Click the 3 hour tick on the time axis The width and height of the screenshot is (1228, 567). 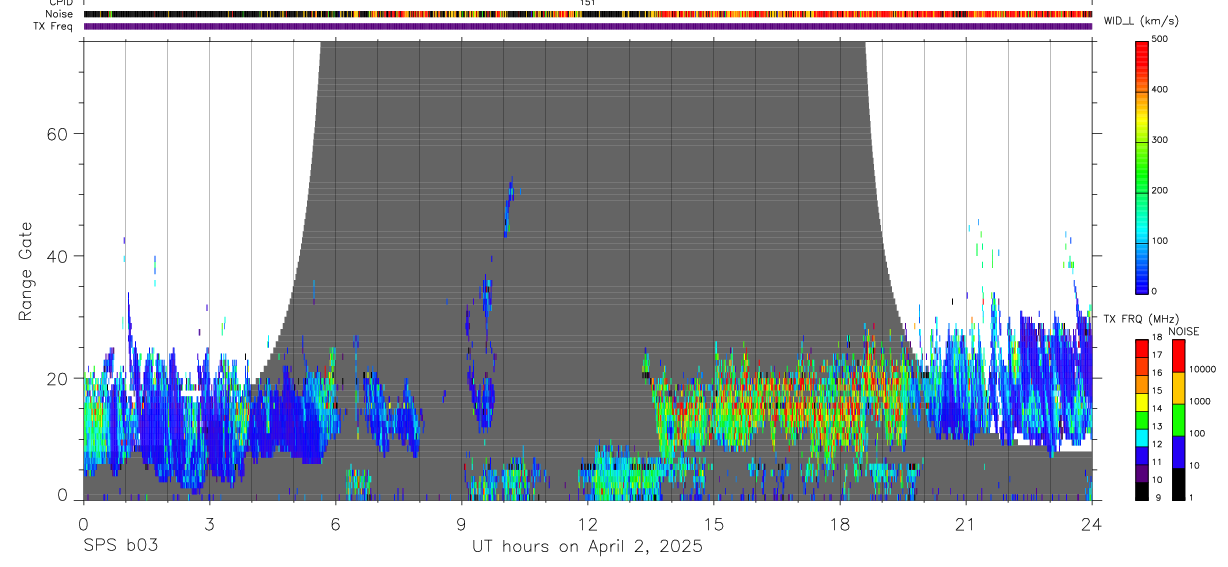(209, 522)
